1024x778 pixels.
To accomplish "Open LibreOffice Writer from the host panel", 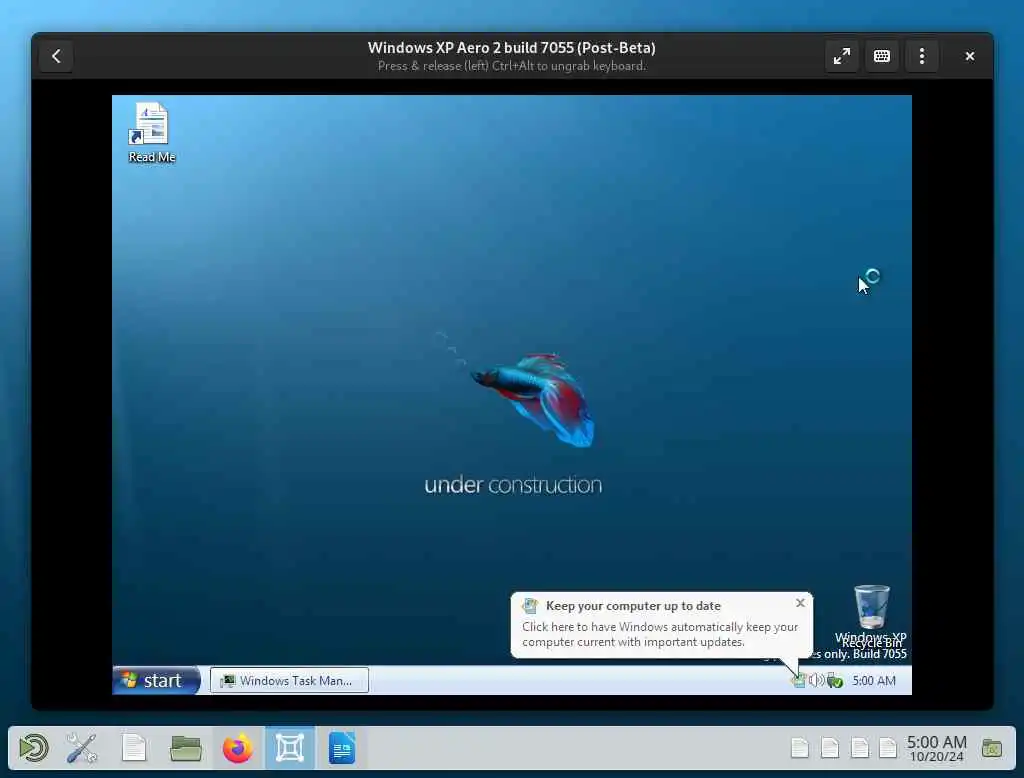I will point(342,748).
